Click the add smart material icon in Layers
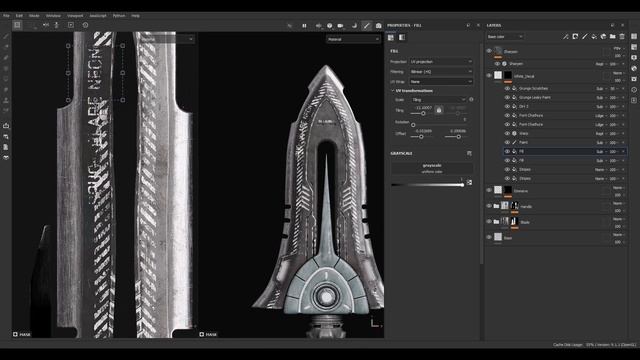The image size is (640, 360). pos(603,37)
